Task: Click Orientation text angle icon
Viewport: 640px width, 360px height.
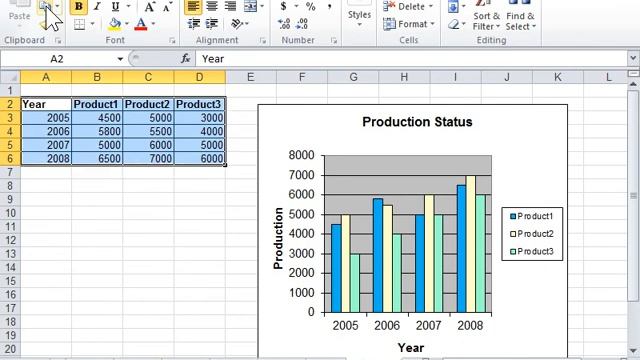Action: pos(237,24)
